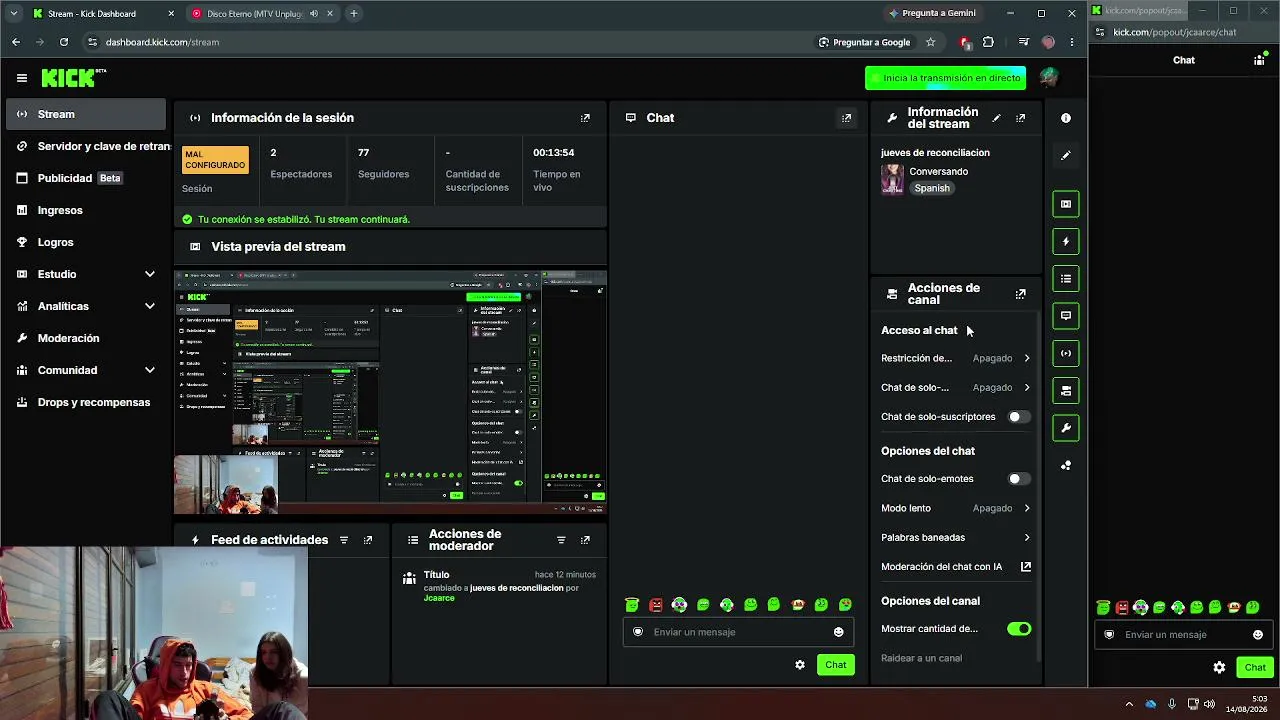Pop out the Información de la sesión panel
Screen dimensions: 1280x720
pyautogui.click(x=585, y=118)
